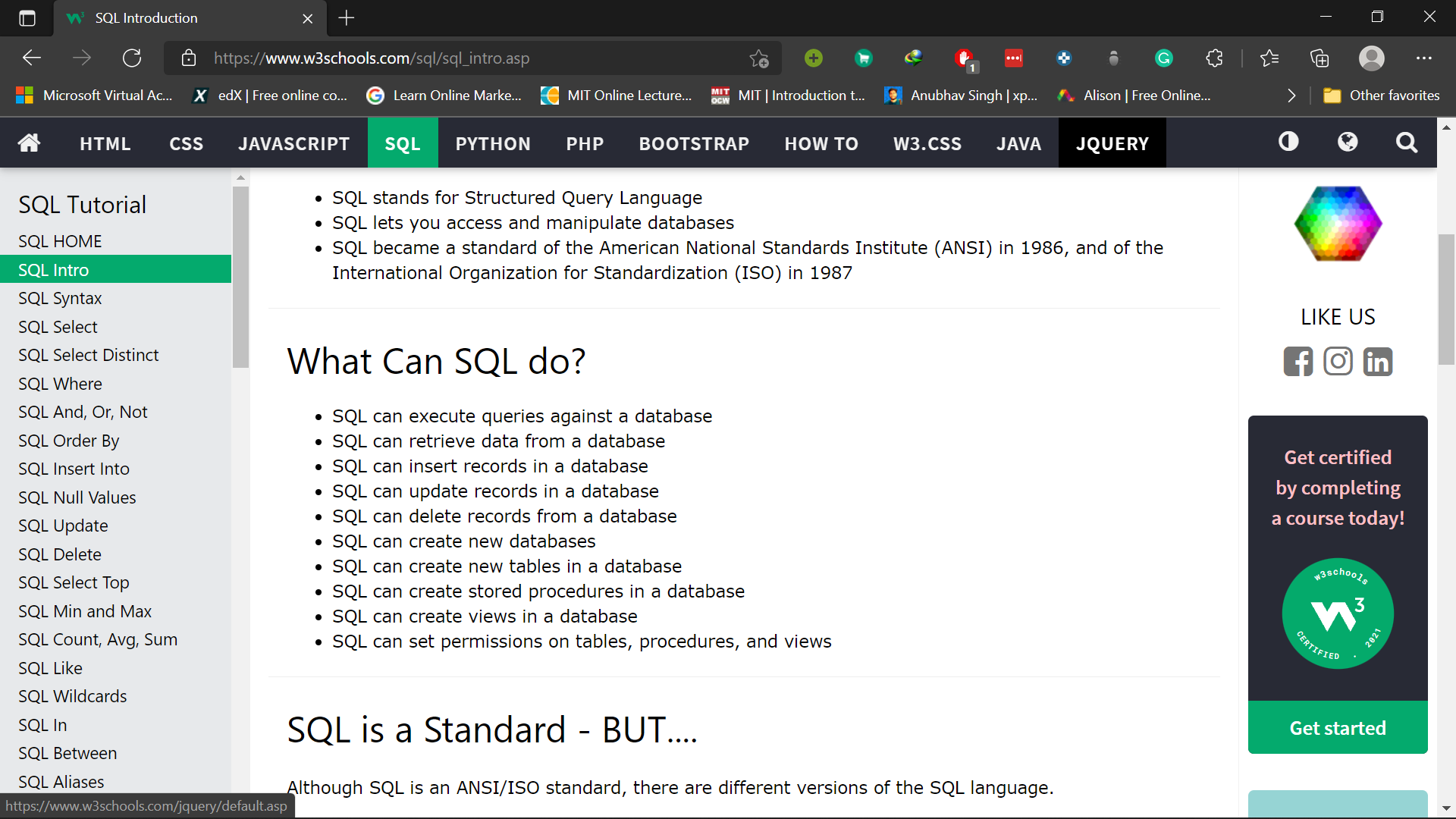Viewport: 1456px width, 819px height.
Task: Open W3Schools LinkedIn icon
Action: 1378,362
